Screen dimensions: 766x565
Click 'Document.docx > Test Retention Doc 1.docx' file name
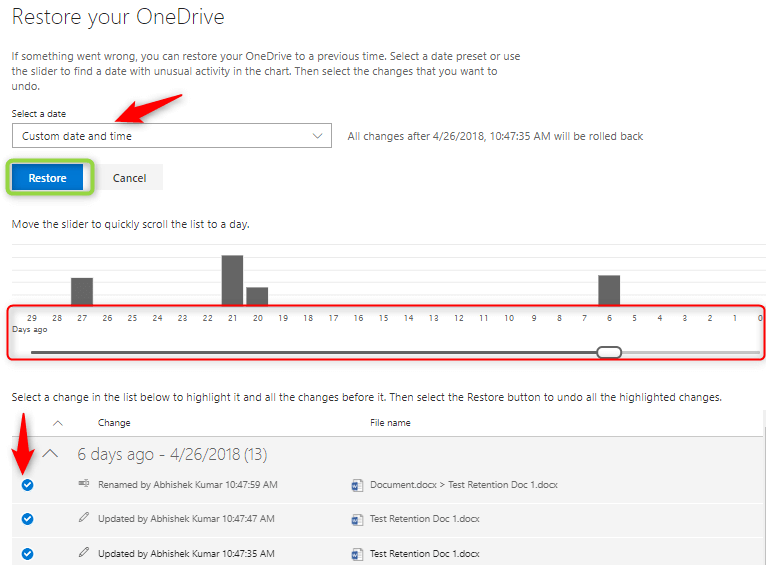(464, 485)
